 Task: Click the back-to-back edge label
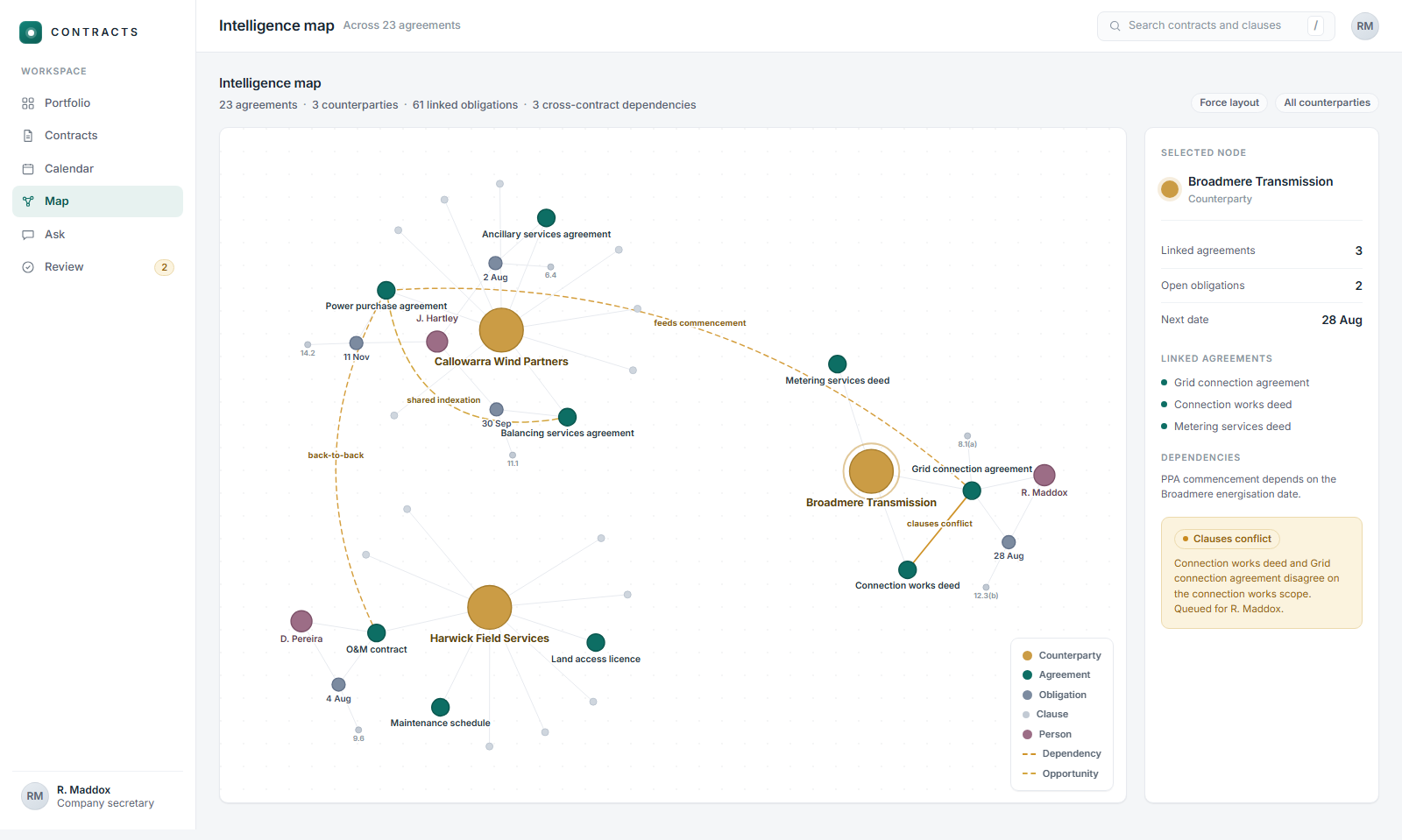coord(336,455)
